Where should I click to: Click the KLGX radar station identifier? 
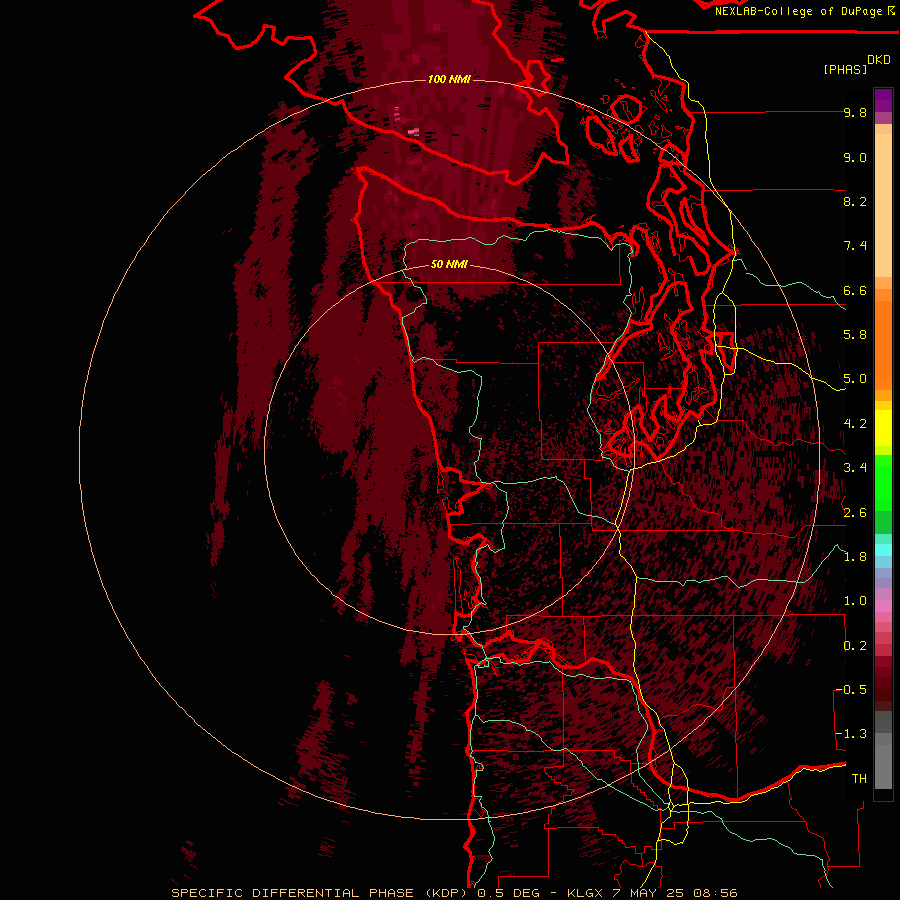(x=585, y=893)
